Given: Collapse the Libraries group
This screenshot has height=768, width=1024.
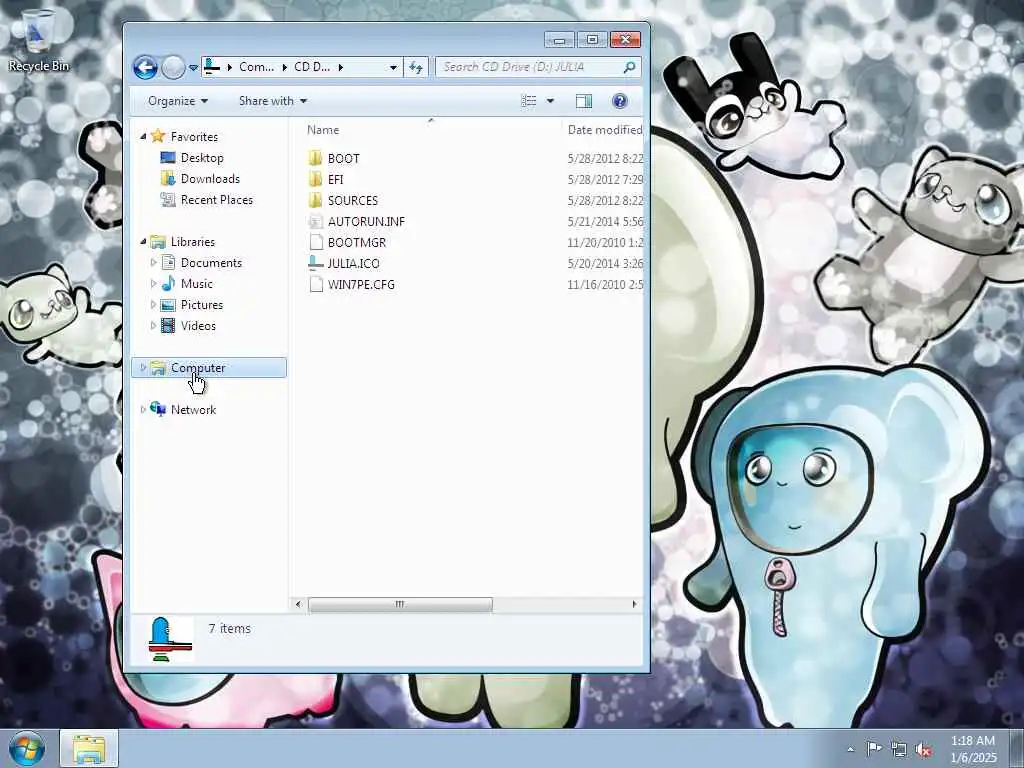Looking at the screenshot, I should pyautogui.click(x=143, y=242).
